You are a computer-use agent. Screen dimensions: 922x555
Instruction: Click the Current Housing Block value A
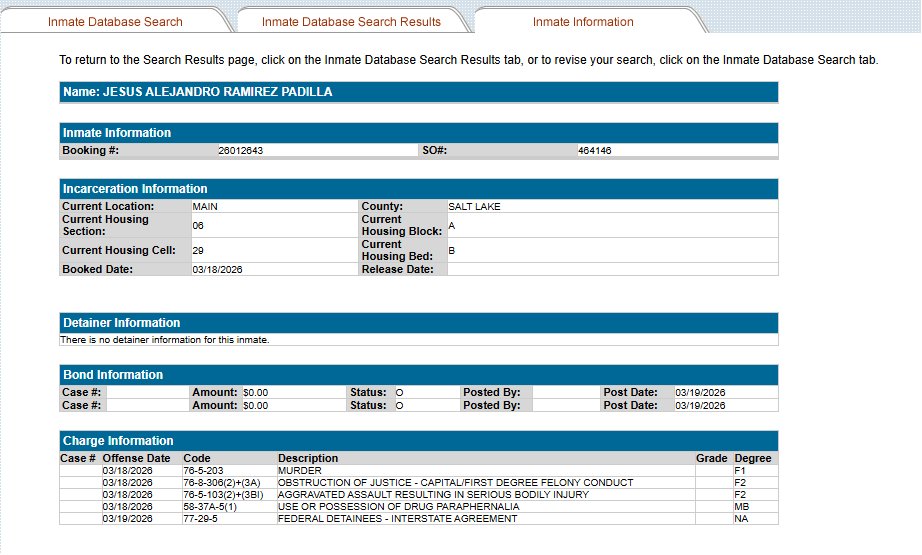point(451,225)
